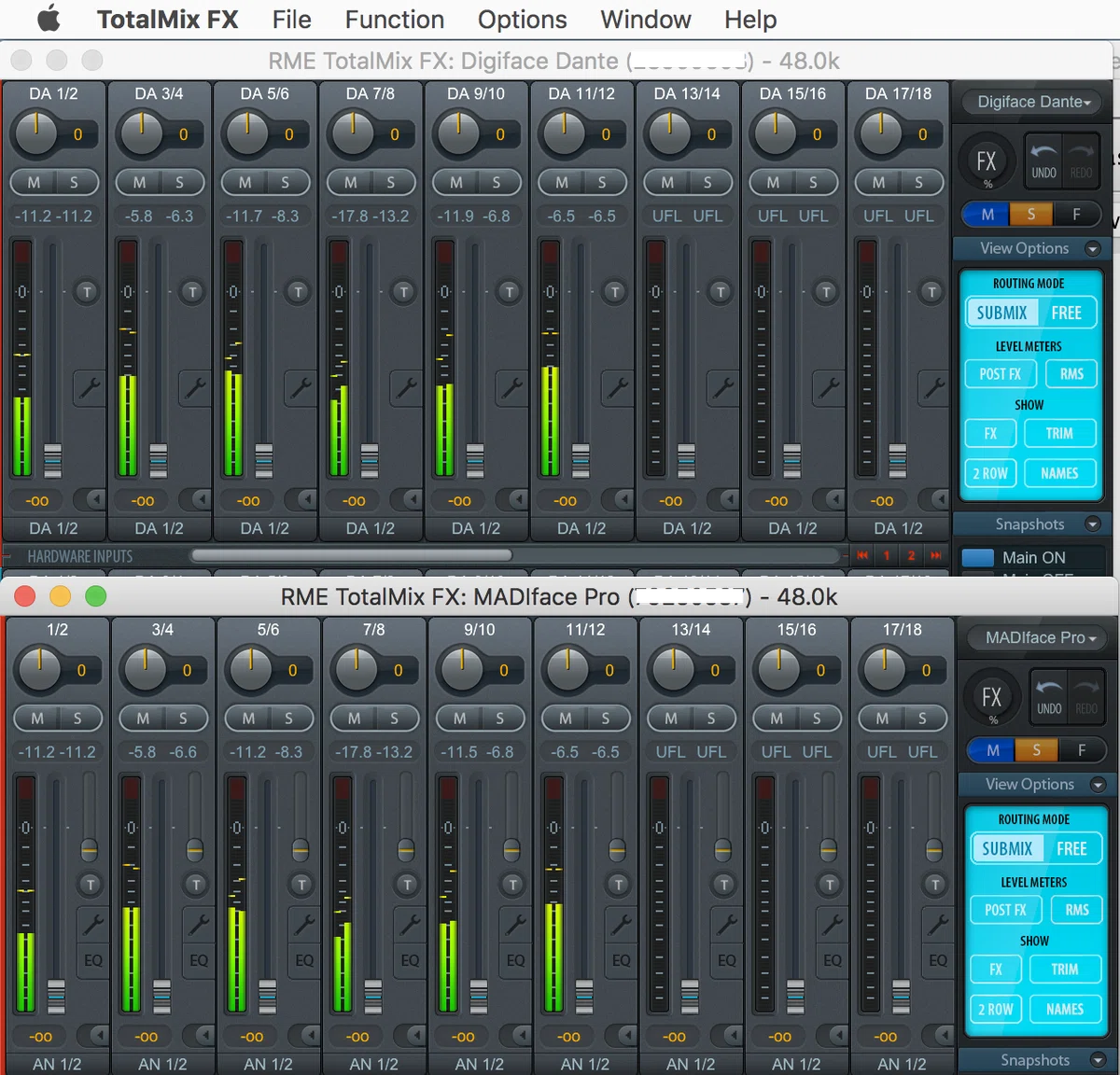Toggle trim T button on DA 3/4
The height and width of the screenshot is (1075, 1120).
tap(192, 292)
